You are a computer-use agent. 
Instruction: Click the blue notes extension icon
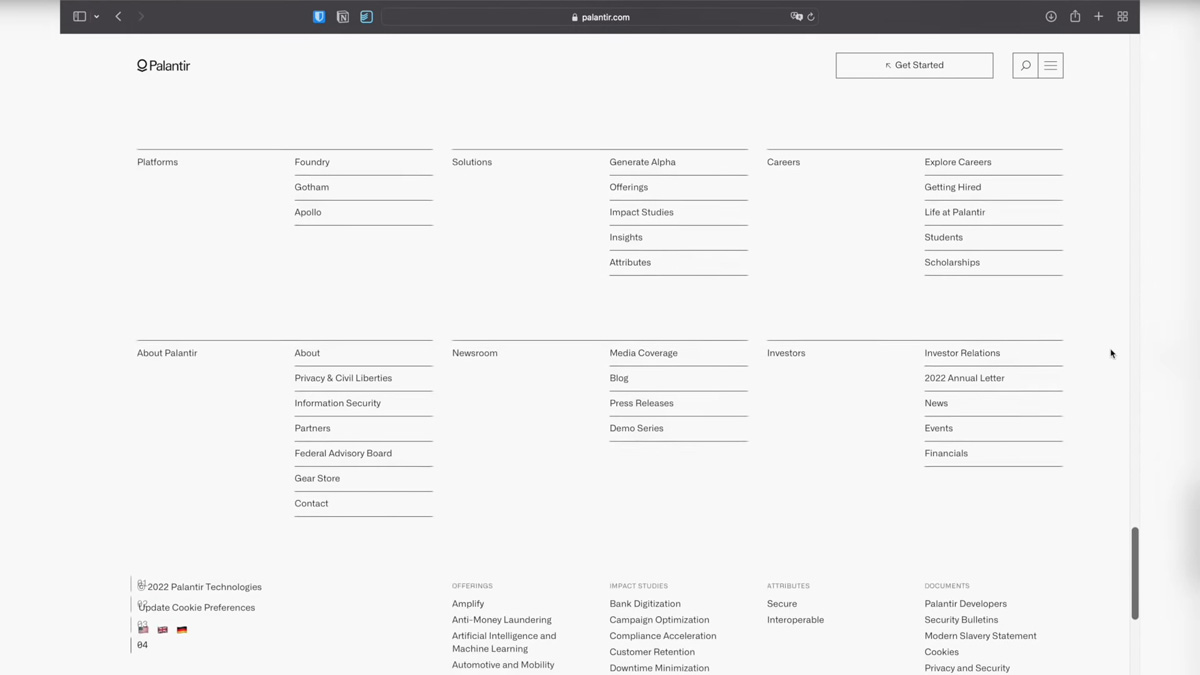(366, 16)
